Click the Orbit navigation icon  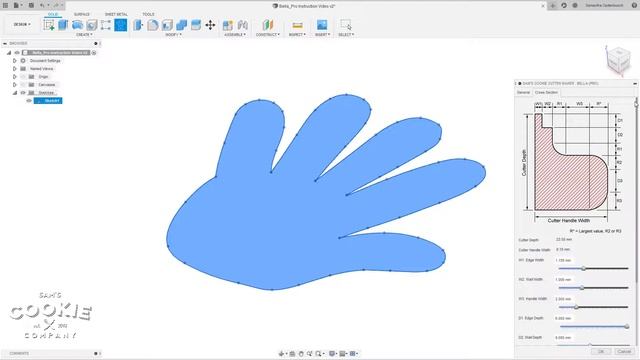point(282,353)
